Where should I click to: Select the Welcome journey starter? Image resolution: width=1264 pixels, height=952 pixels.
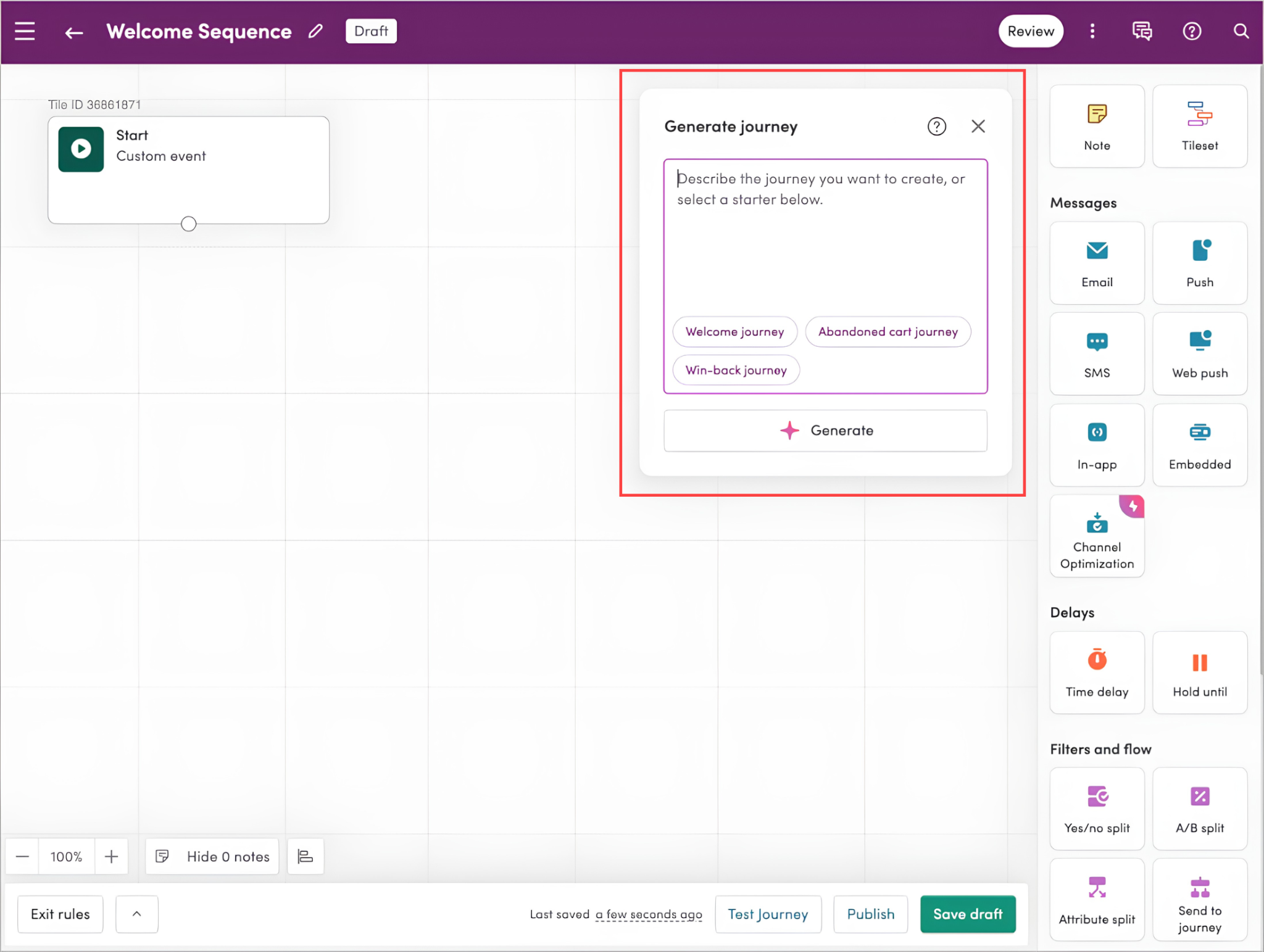734,332
